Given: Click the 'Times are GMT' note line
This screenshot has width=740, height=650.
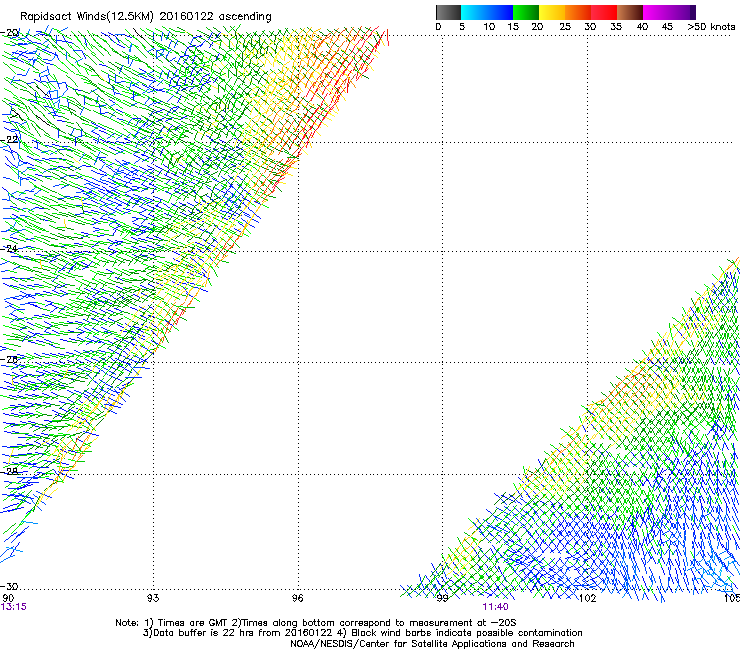Looking at the screenshot, I should 316,623.
